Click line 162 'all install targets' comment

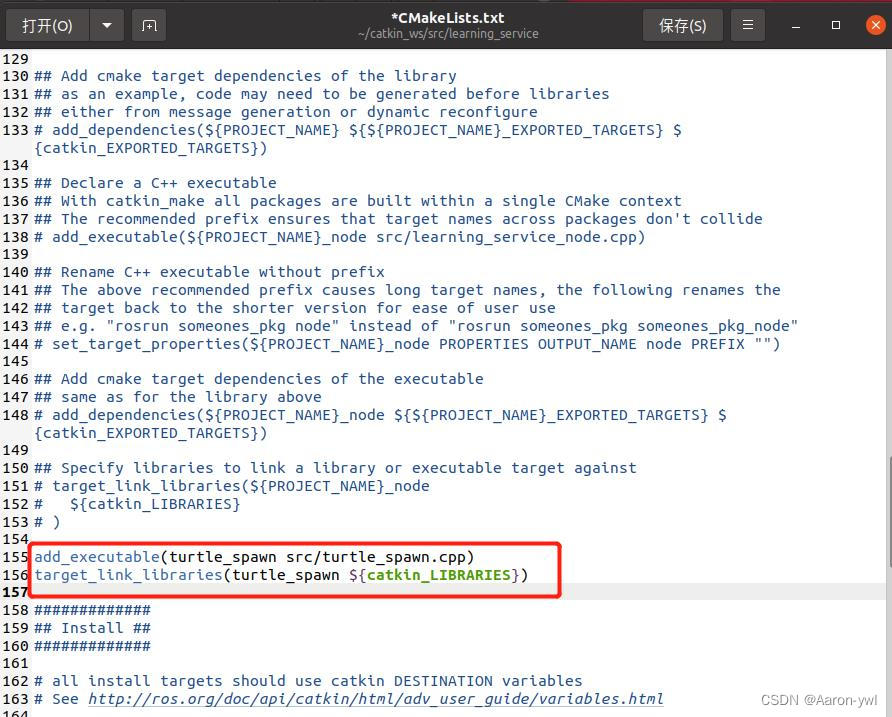308,681
